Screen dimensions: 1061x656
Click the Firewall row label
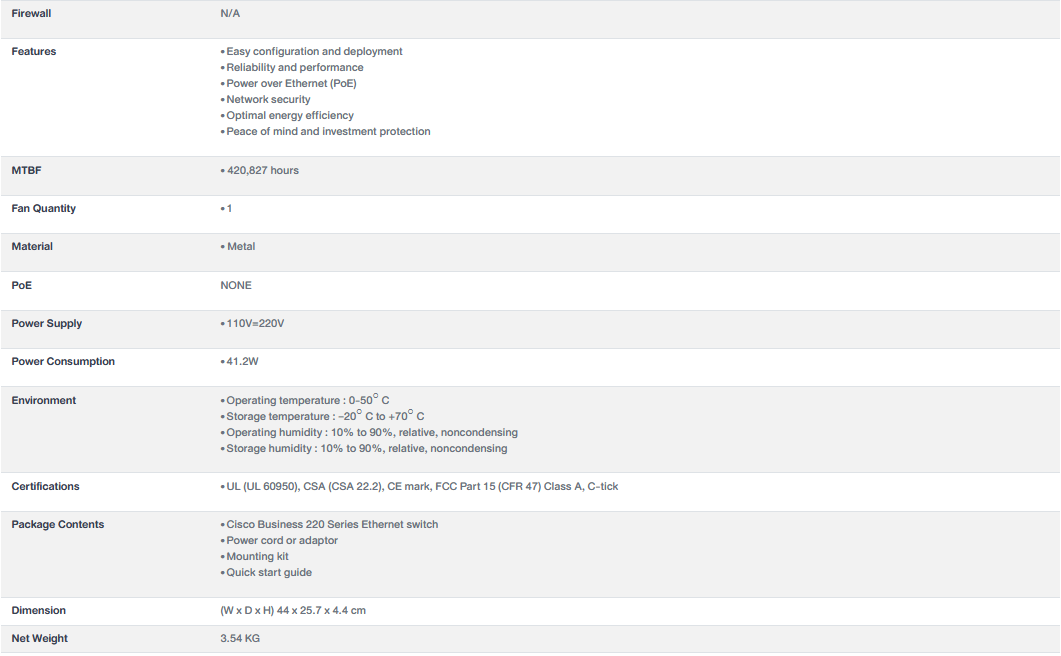(31, 13)
